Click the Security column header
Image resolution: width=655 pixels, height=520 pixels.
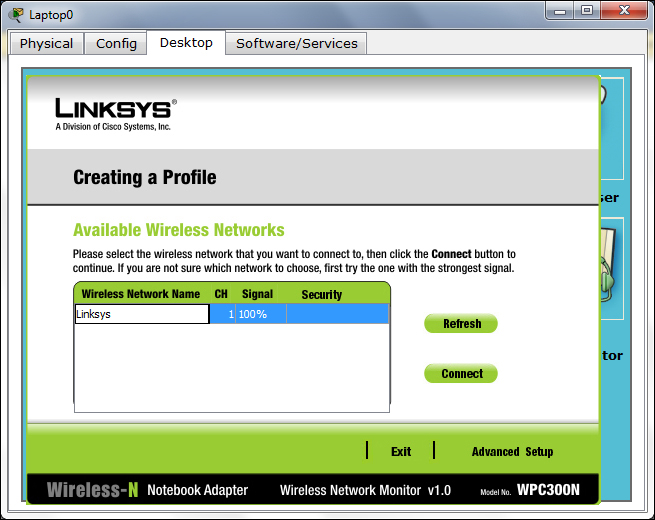[322, 295]
